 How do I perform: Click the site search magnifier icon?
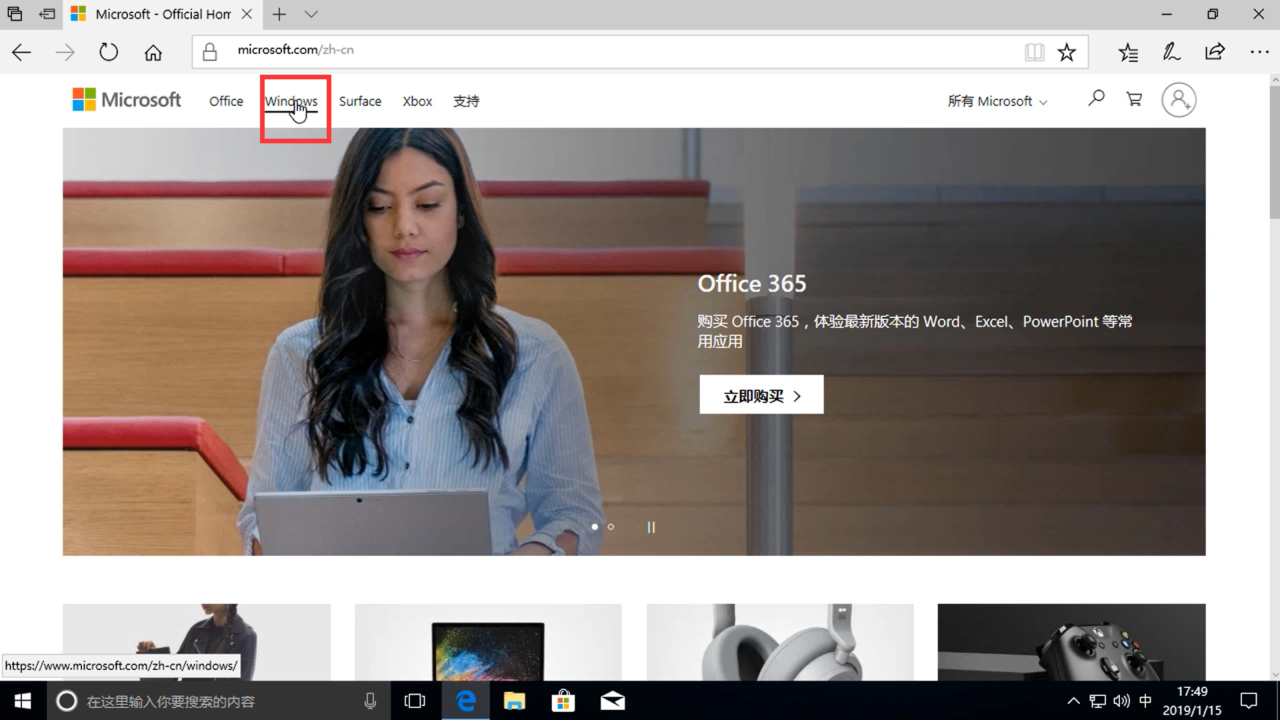pyautogui.click(x=1096, y=99)
